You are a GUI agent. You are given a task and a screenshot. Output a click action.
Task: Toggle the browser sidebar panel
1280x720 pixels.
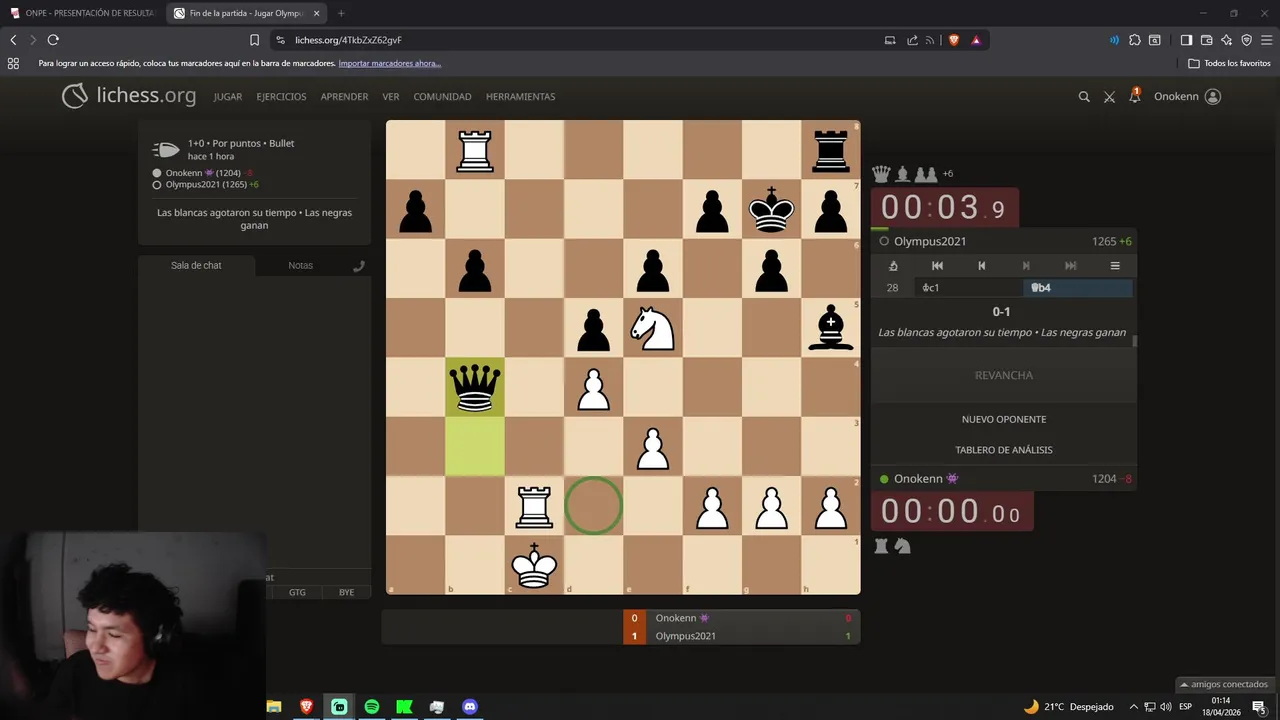[x=1186, y=40]
